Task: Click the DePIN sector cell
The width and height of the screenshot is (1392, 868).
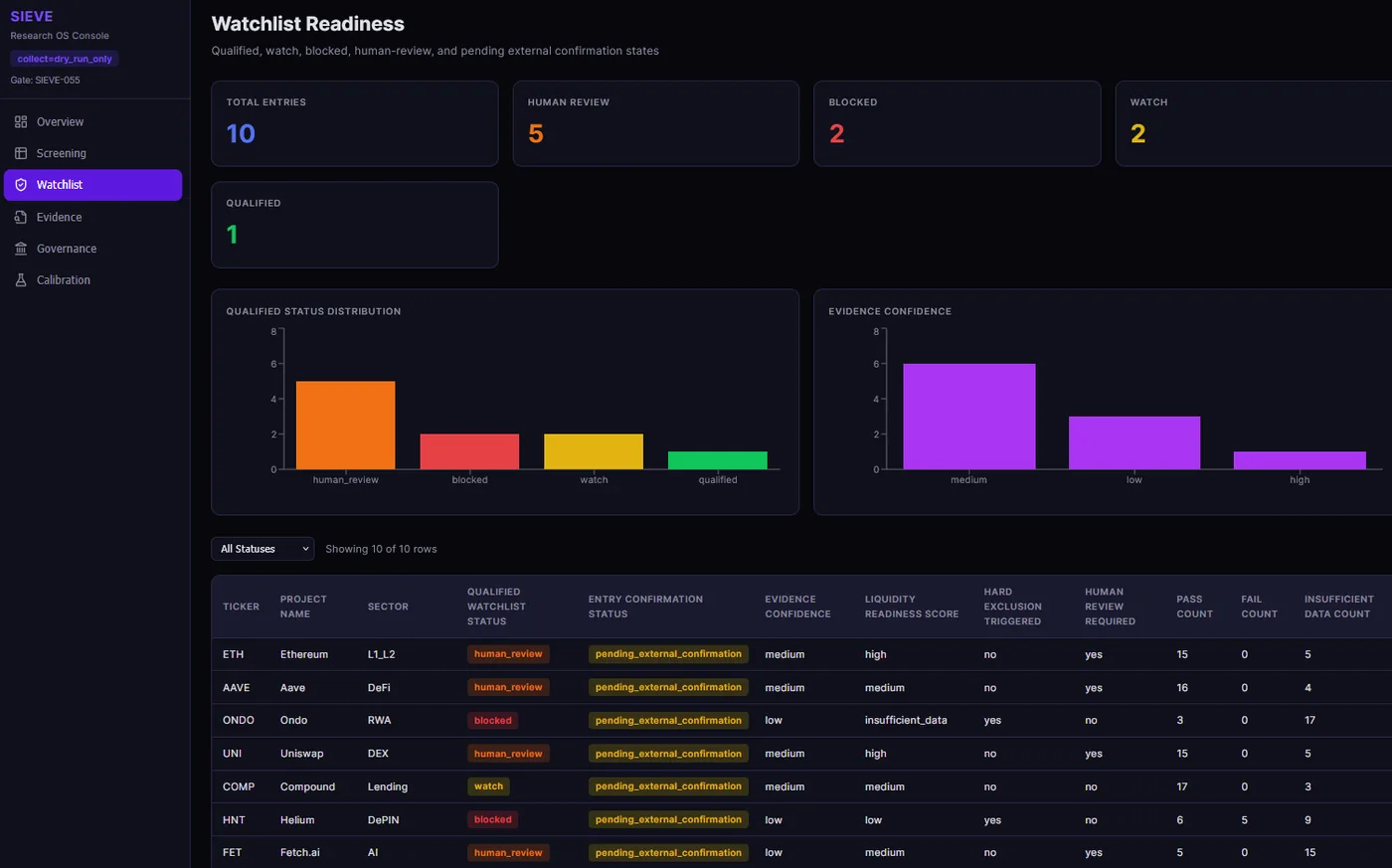Action: coord(383,820)
